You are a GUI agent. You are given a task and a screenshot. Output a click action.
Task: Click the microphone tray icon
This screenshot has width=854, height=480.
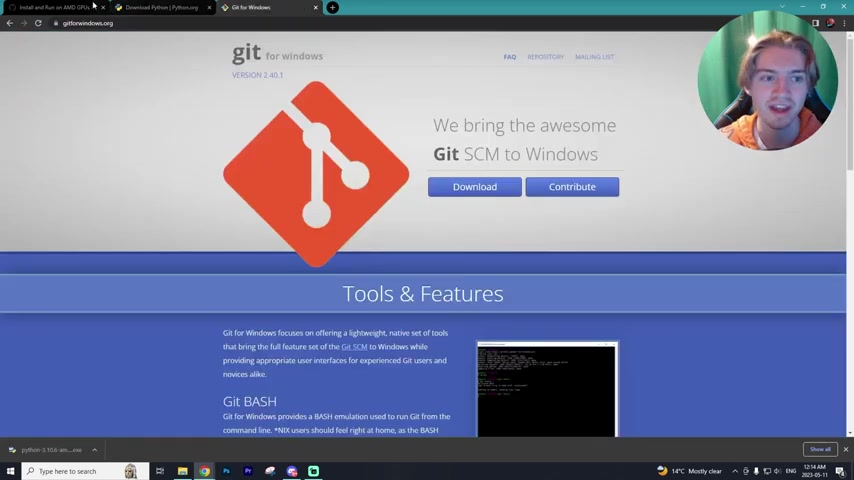[756, 471]
